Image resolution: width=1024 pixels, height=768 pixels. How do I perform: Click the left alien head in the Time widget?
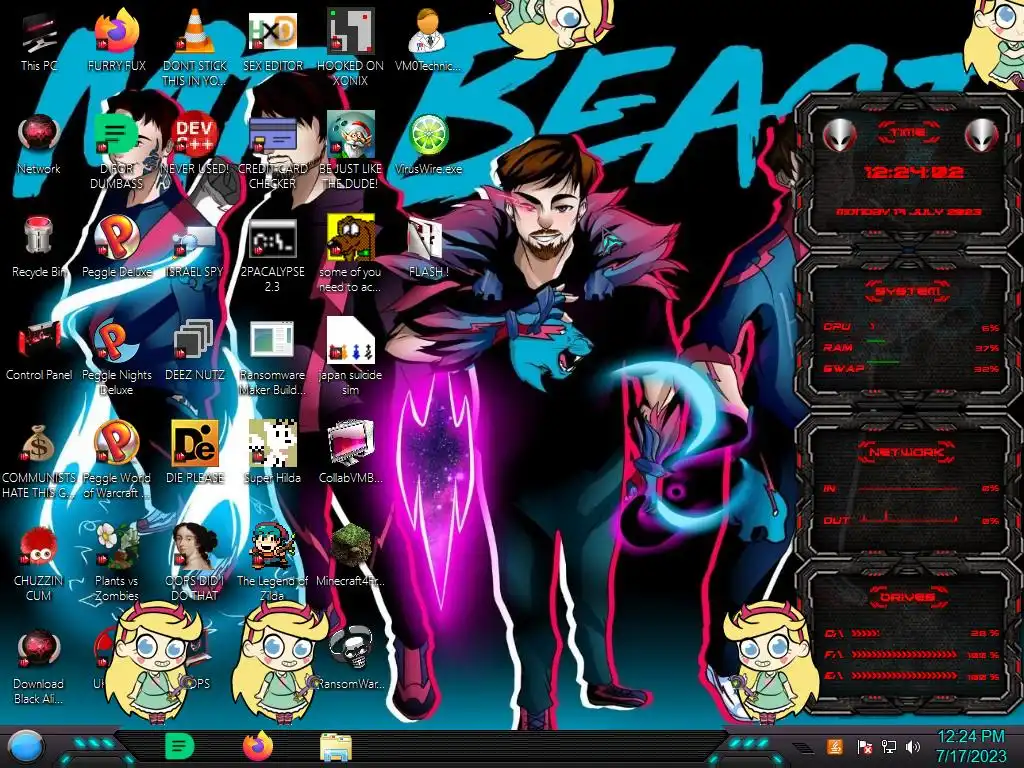[x=839, y=136]
